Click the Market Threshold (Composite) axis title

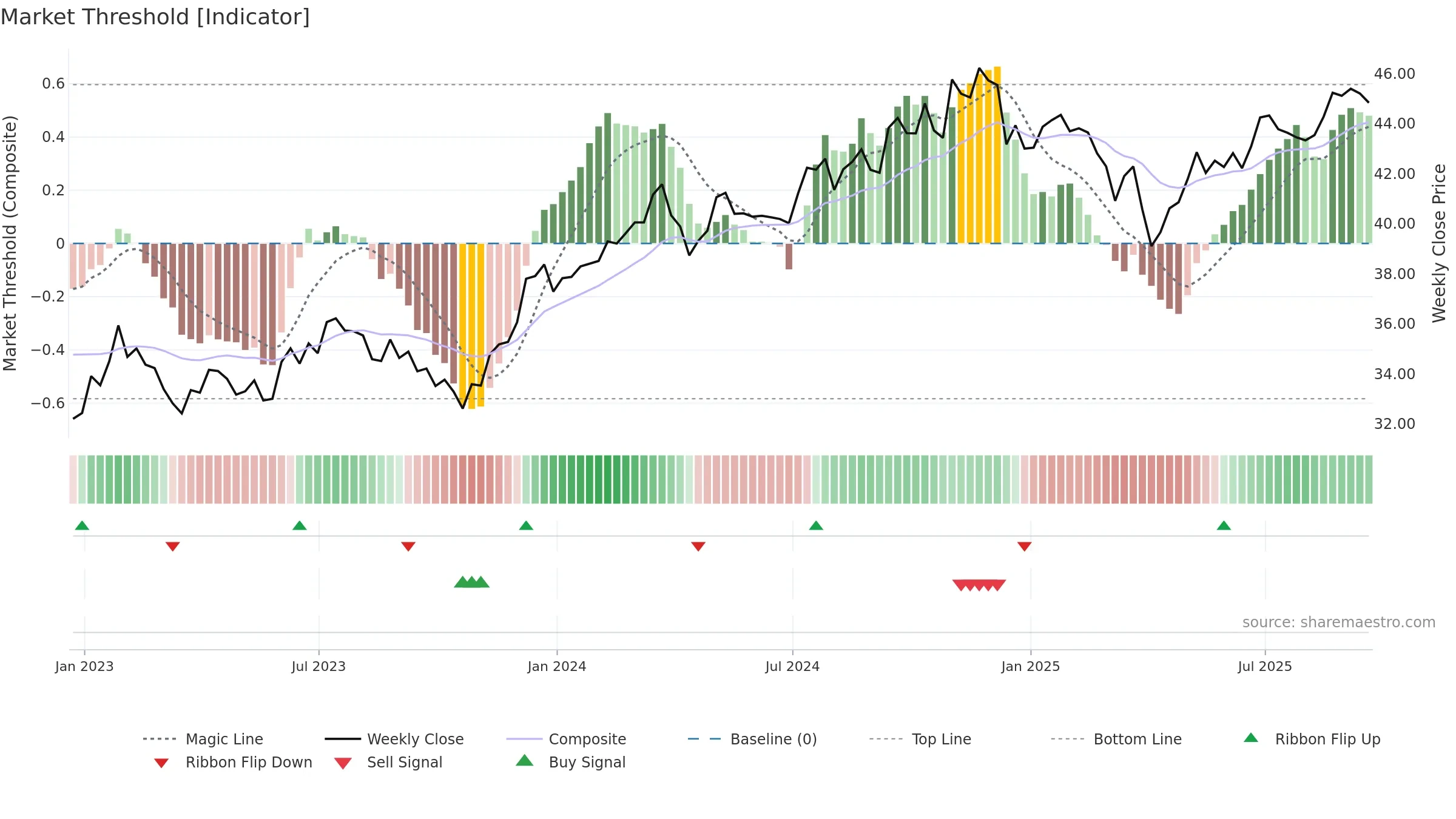click(x=10, y=243)
